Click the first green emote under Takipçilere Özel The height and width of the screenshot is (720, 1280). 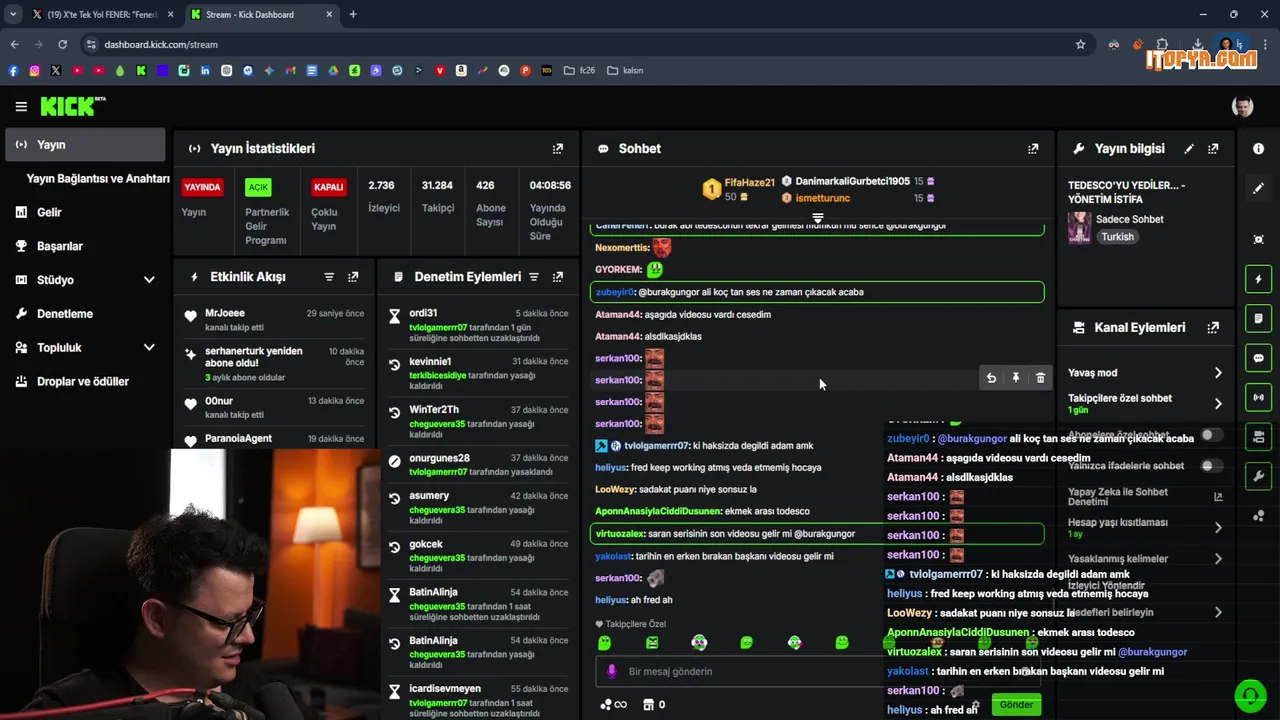(x=604, y=643)
